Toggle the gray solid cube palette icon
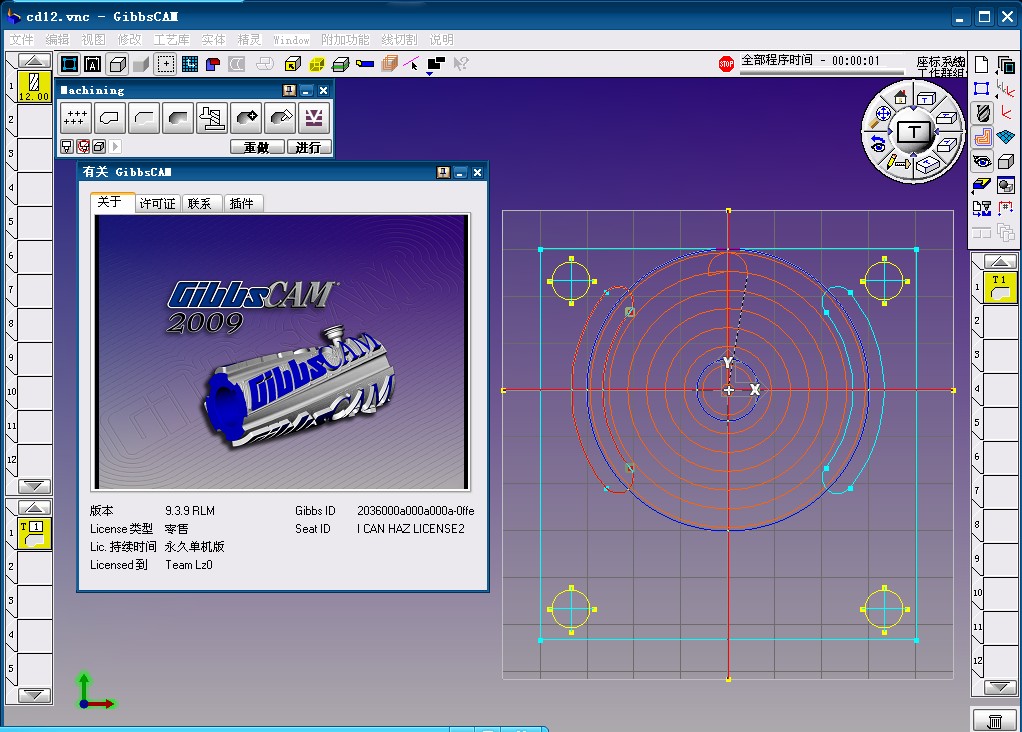Viewport: 1022px width, 732px height. [x=1006, y=161]
